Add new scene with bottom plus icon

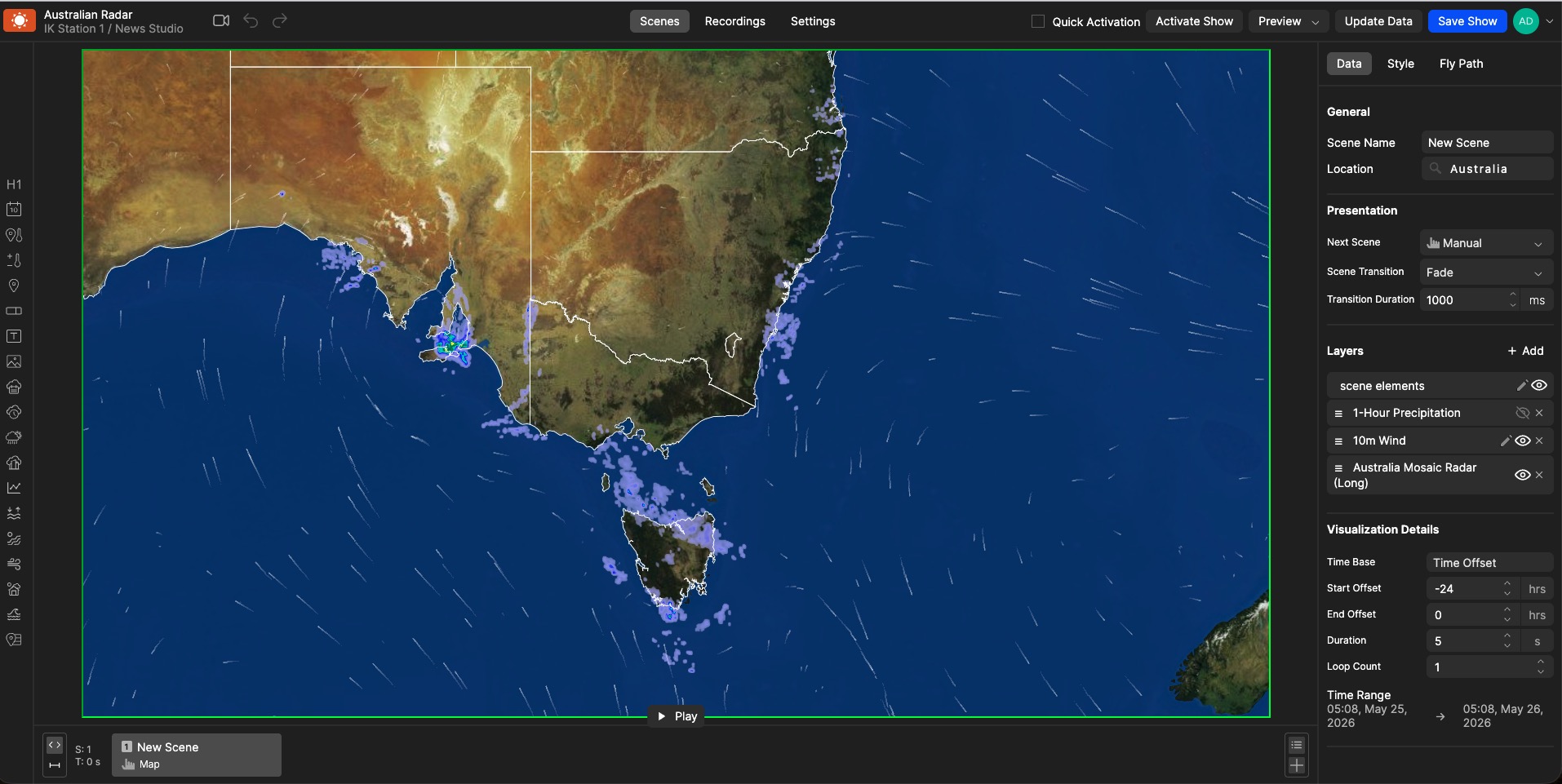click(1297, 765)
